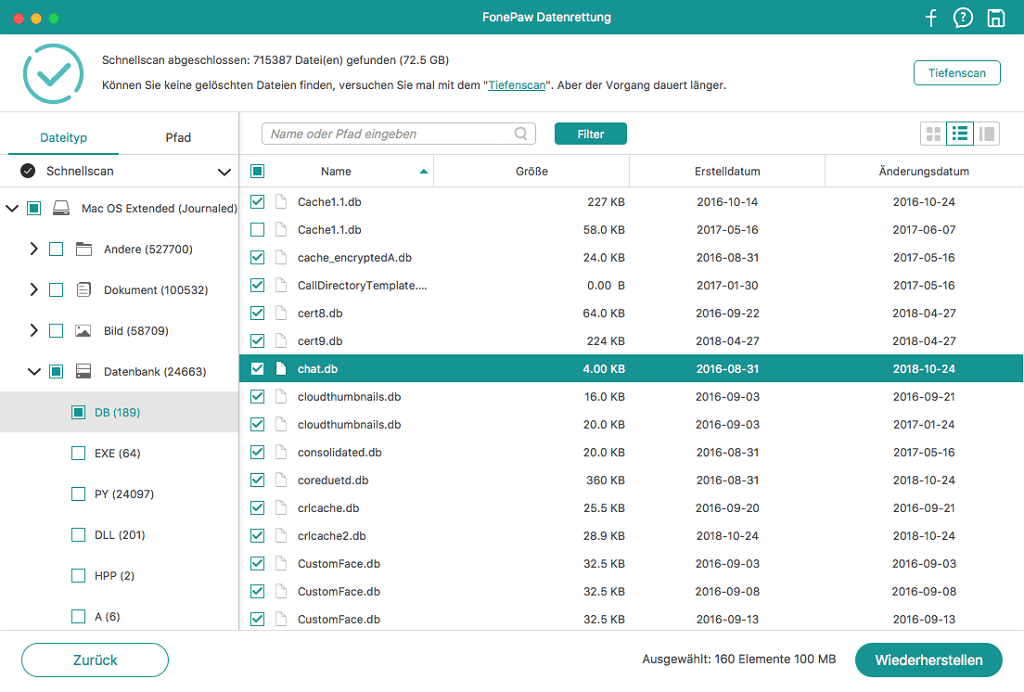Sort by Größe column header
Image resolution: width=1024 pixels, height=692 pixels.
(x=532, y=172)
